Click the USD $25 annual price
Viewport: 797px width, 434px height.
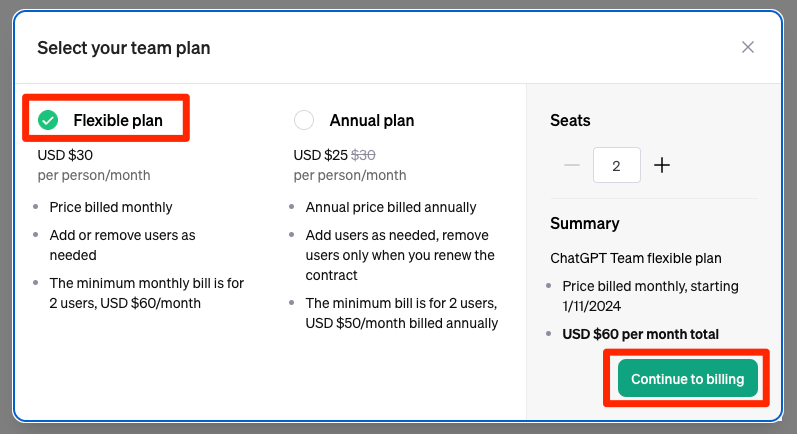[x=321, y=155]
